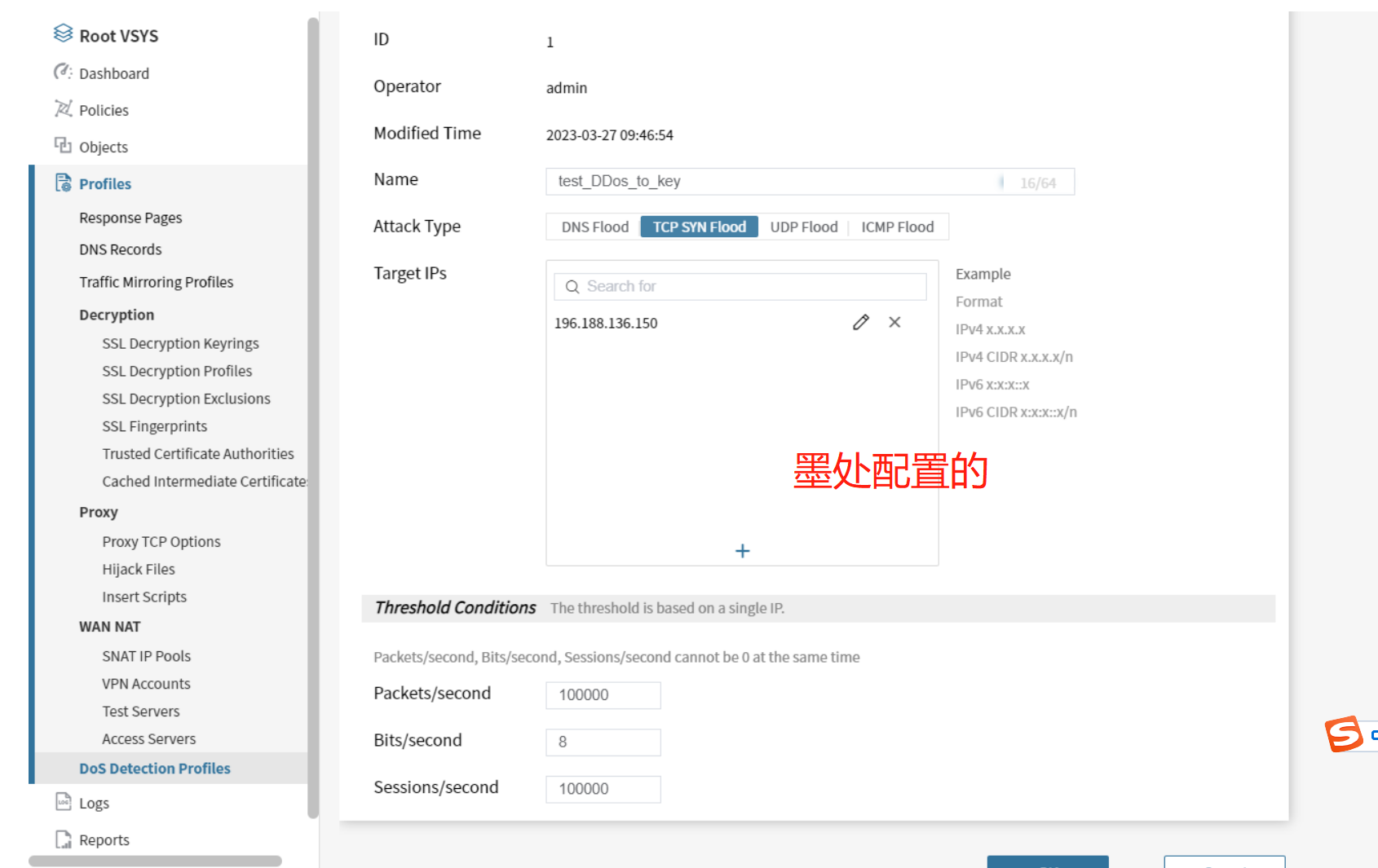Click the Sogou input method S icon
Image resolution: width=1378 pixels, height=868 pixels.
[1343, 734]
